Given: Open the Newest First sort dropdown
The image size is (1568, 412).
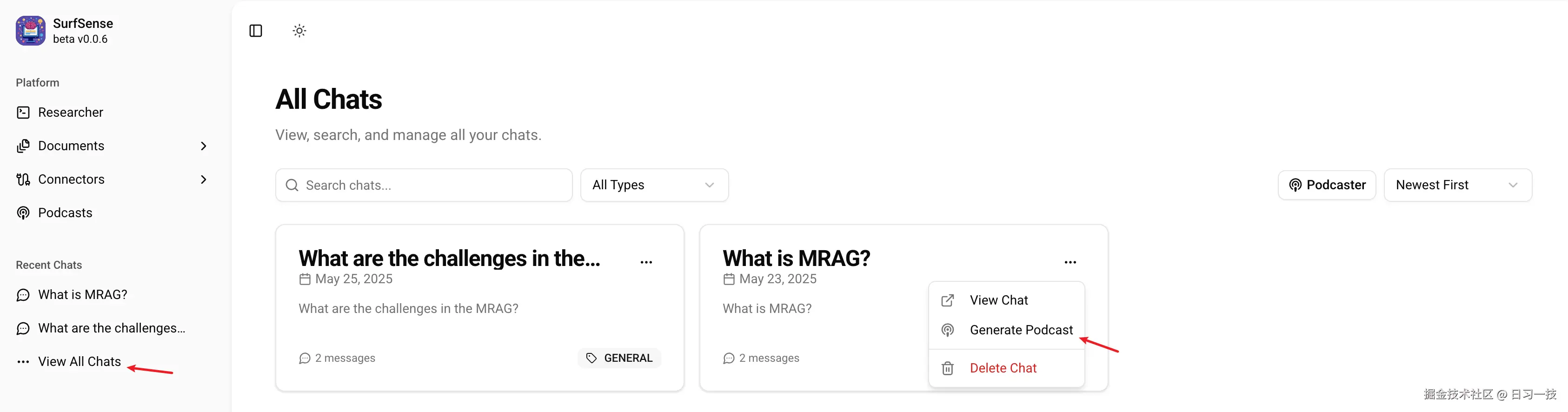Looking at the screenshot, I should [x=1457, y=185].
